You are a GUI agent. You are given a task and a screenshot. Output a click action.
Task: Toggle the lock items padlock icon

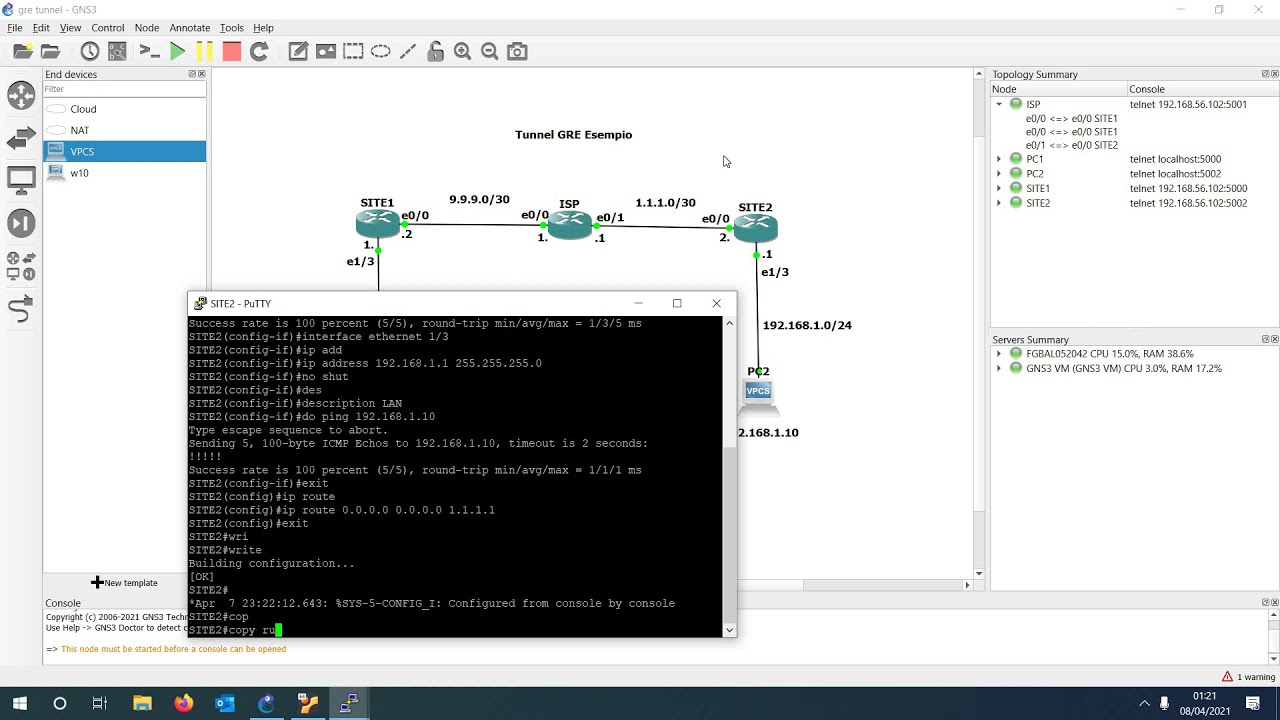pos(435,51)
